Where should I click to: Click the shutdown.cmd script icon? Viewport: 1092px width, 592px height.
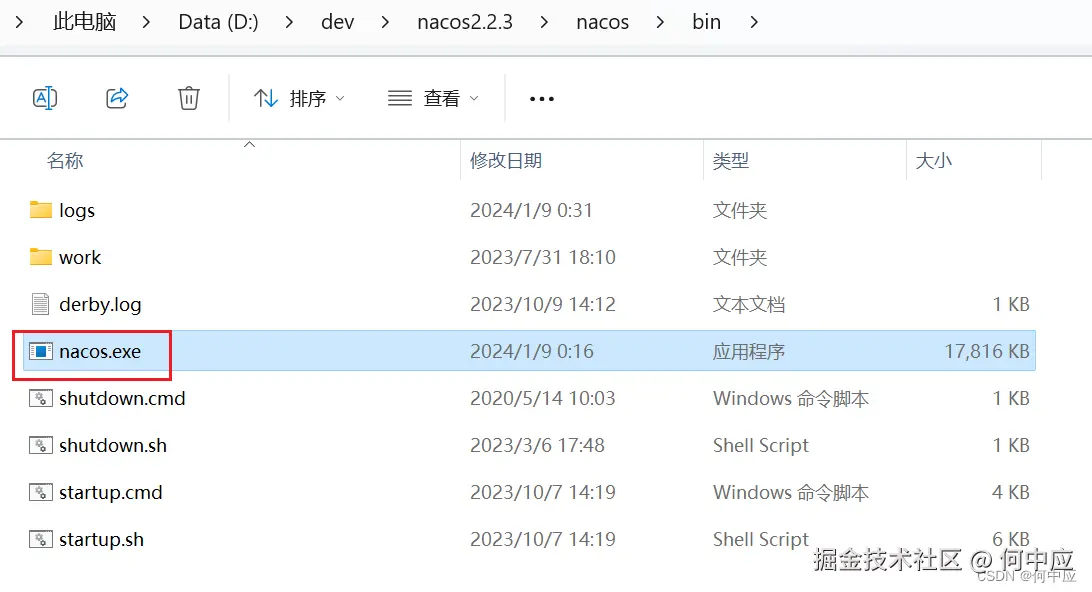(x=40, y=398)
